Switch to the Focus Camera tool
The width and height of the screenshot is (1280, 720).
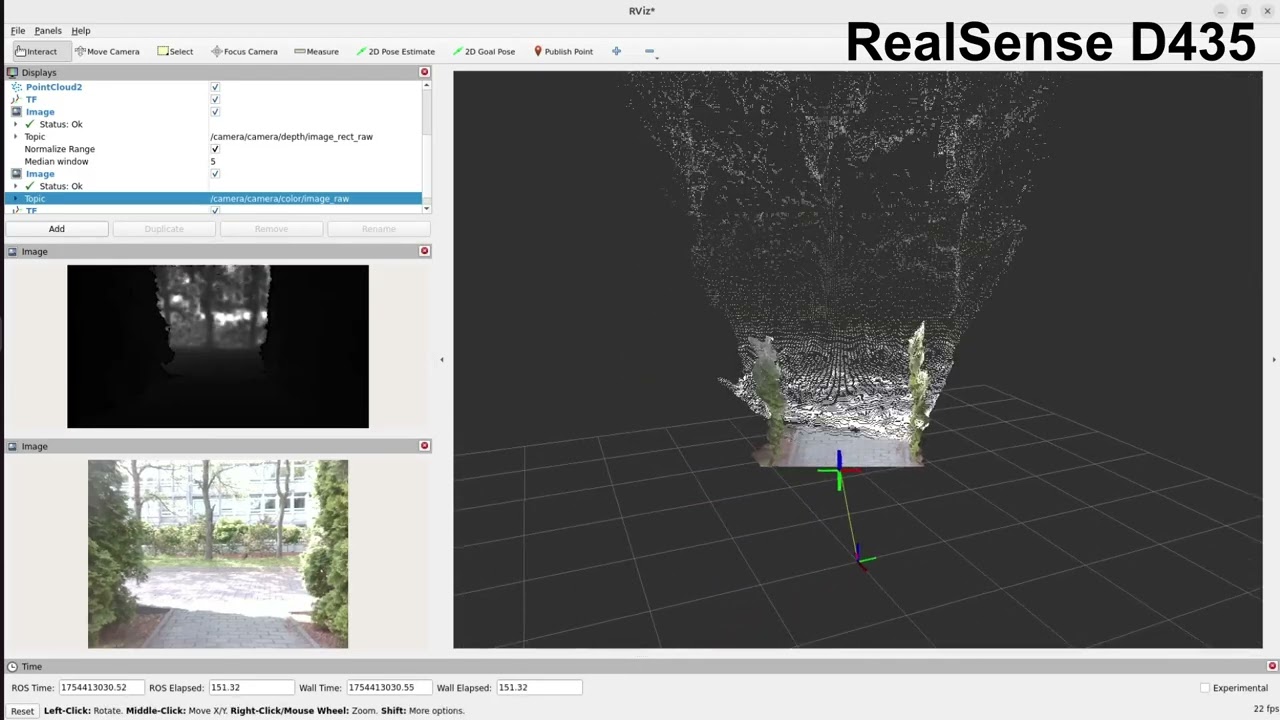click(x=244, y=51)
